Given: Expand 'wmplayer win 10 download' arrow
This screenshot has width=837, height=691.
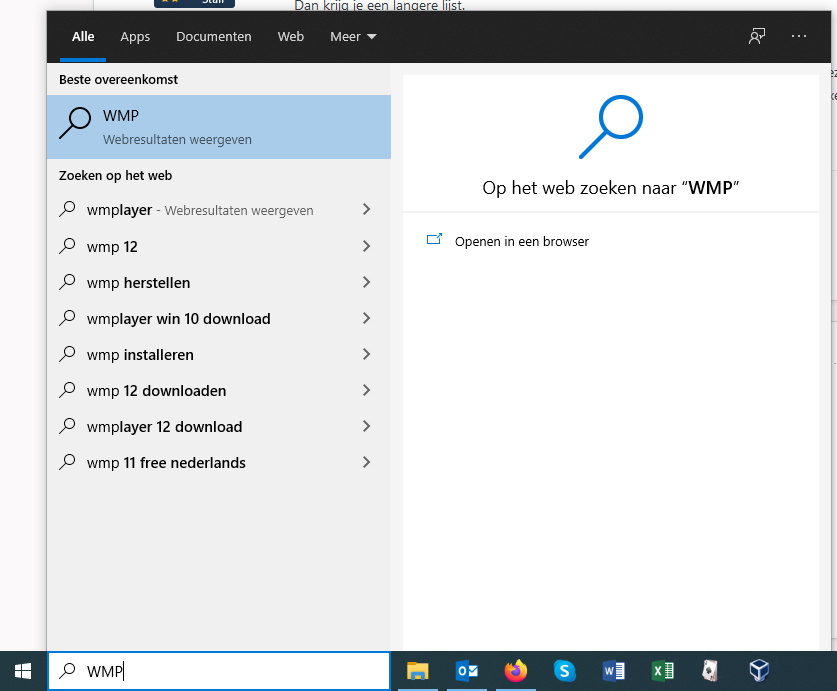Looking at the screenshot, I should (x=366, y=318).
